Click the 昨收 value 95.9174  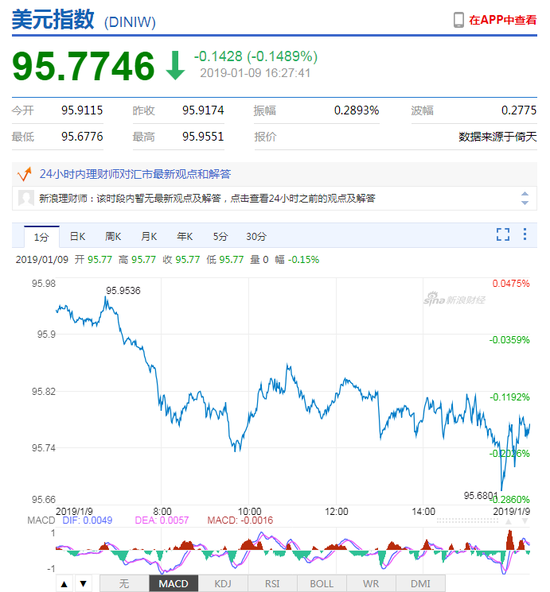pos(203,110)
